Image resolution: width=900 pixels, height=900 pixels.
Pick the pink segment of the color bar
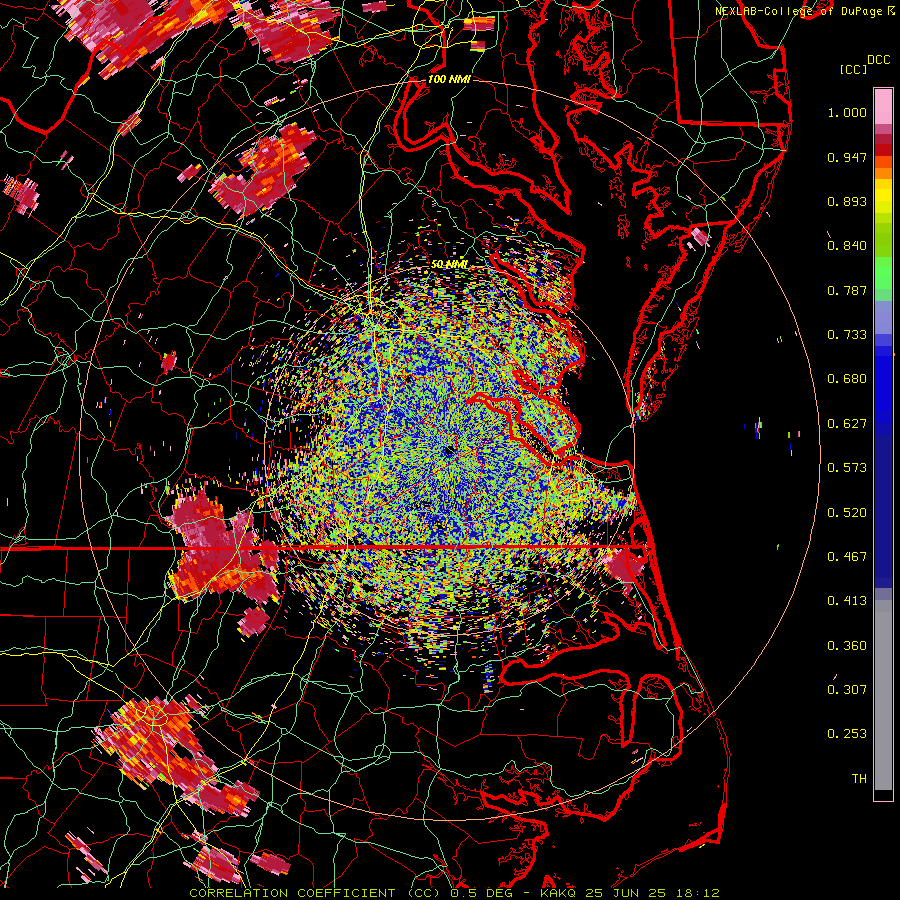(x=883, y=107)
